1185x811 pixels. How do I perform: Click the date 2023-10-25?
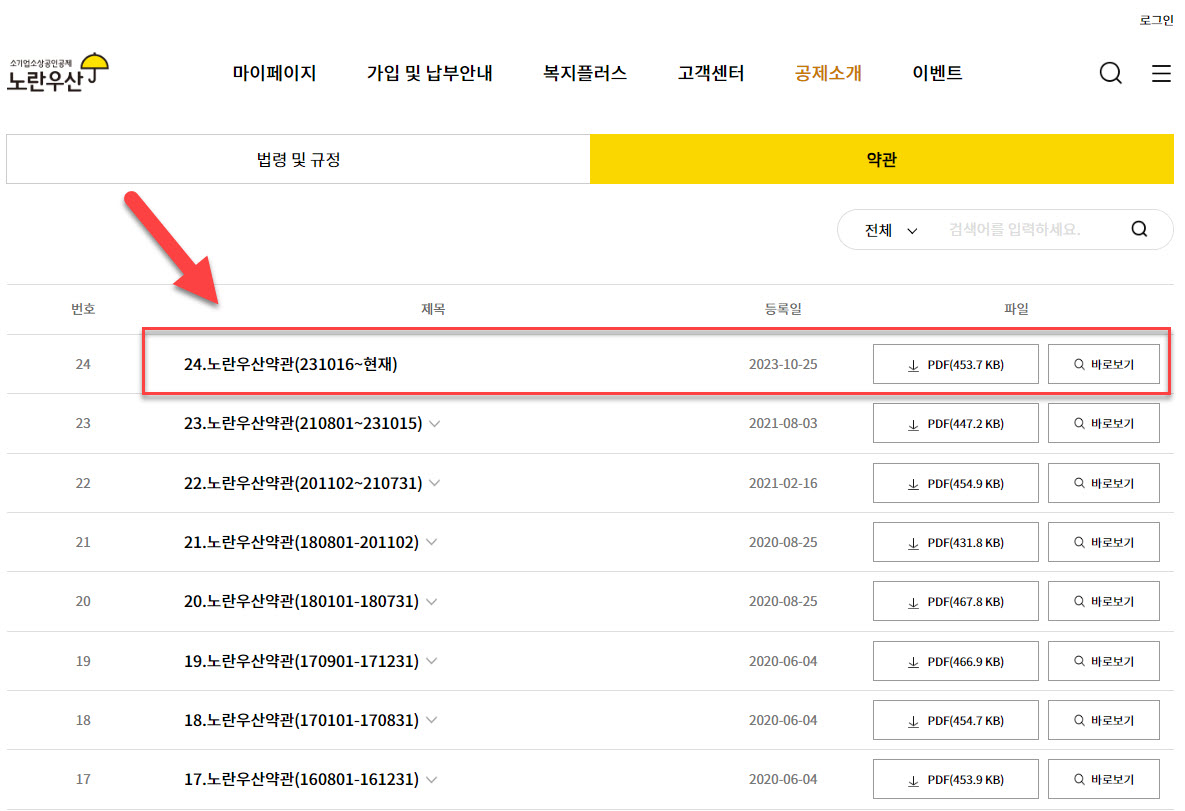[x=783, y=364]
